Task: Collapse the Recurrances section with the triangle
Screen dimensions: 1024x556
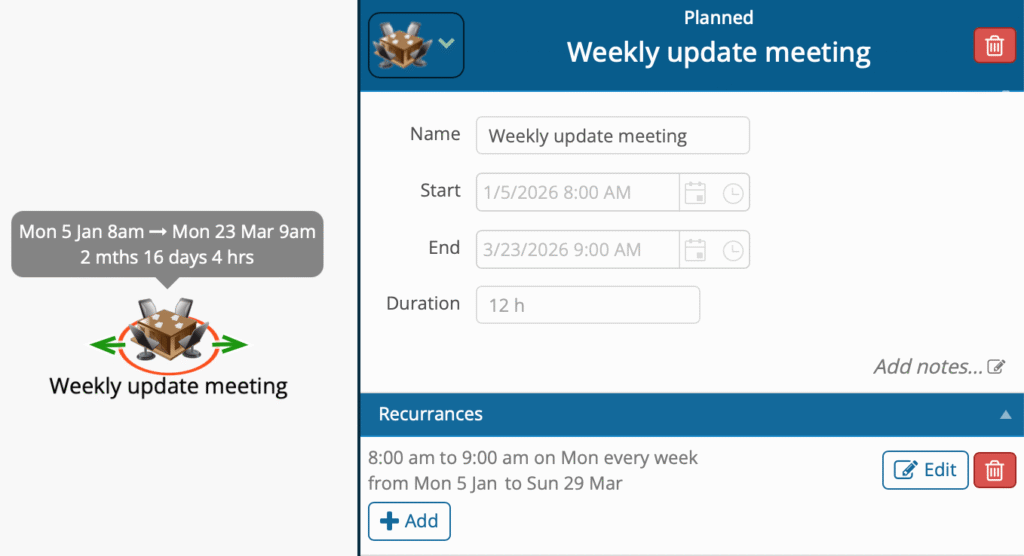Action: [1004, 415]
